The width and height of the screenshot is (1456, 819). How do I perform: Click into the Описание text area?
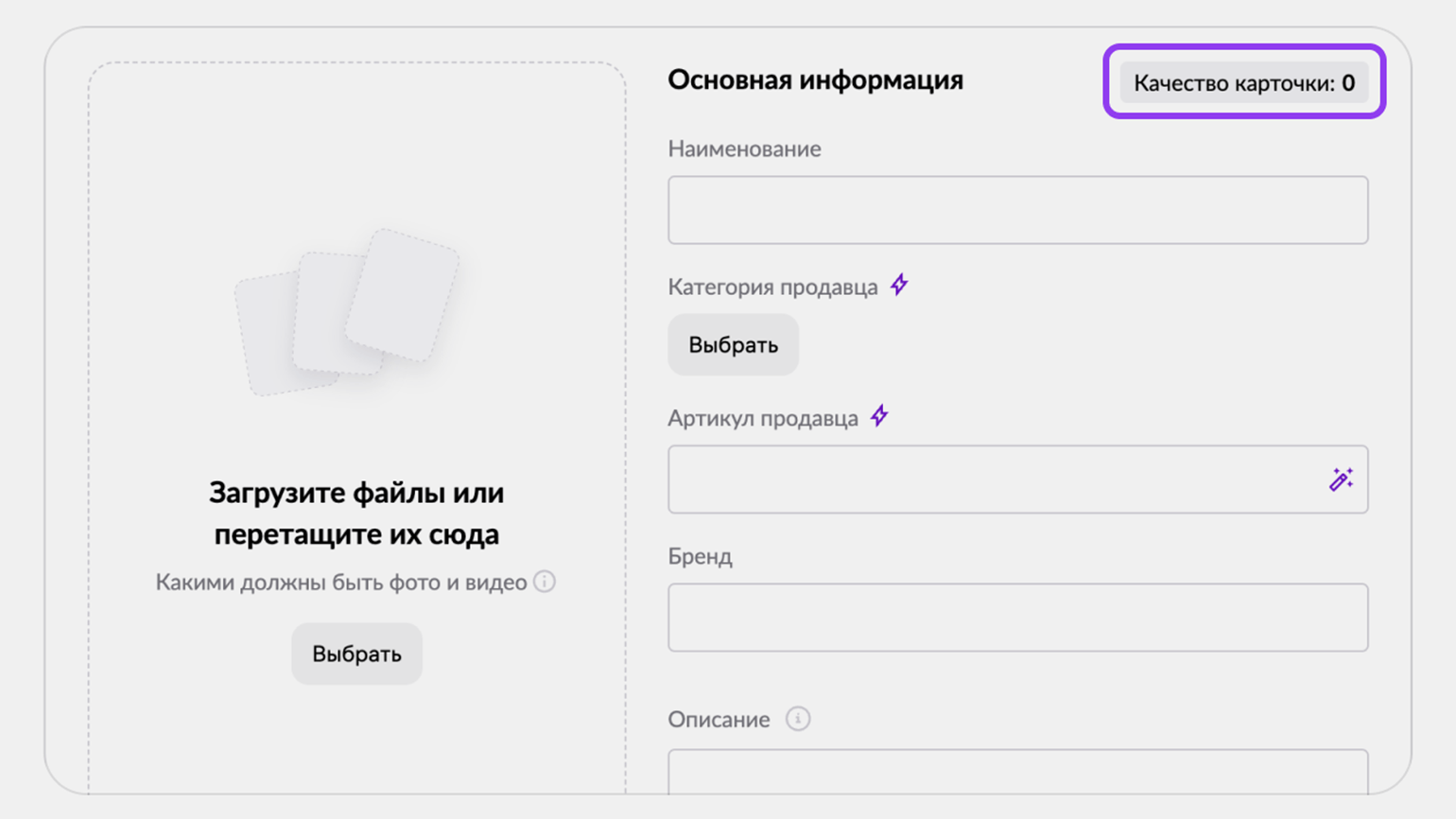(1018, 772)
